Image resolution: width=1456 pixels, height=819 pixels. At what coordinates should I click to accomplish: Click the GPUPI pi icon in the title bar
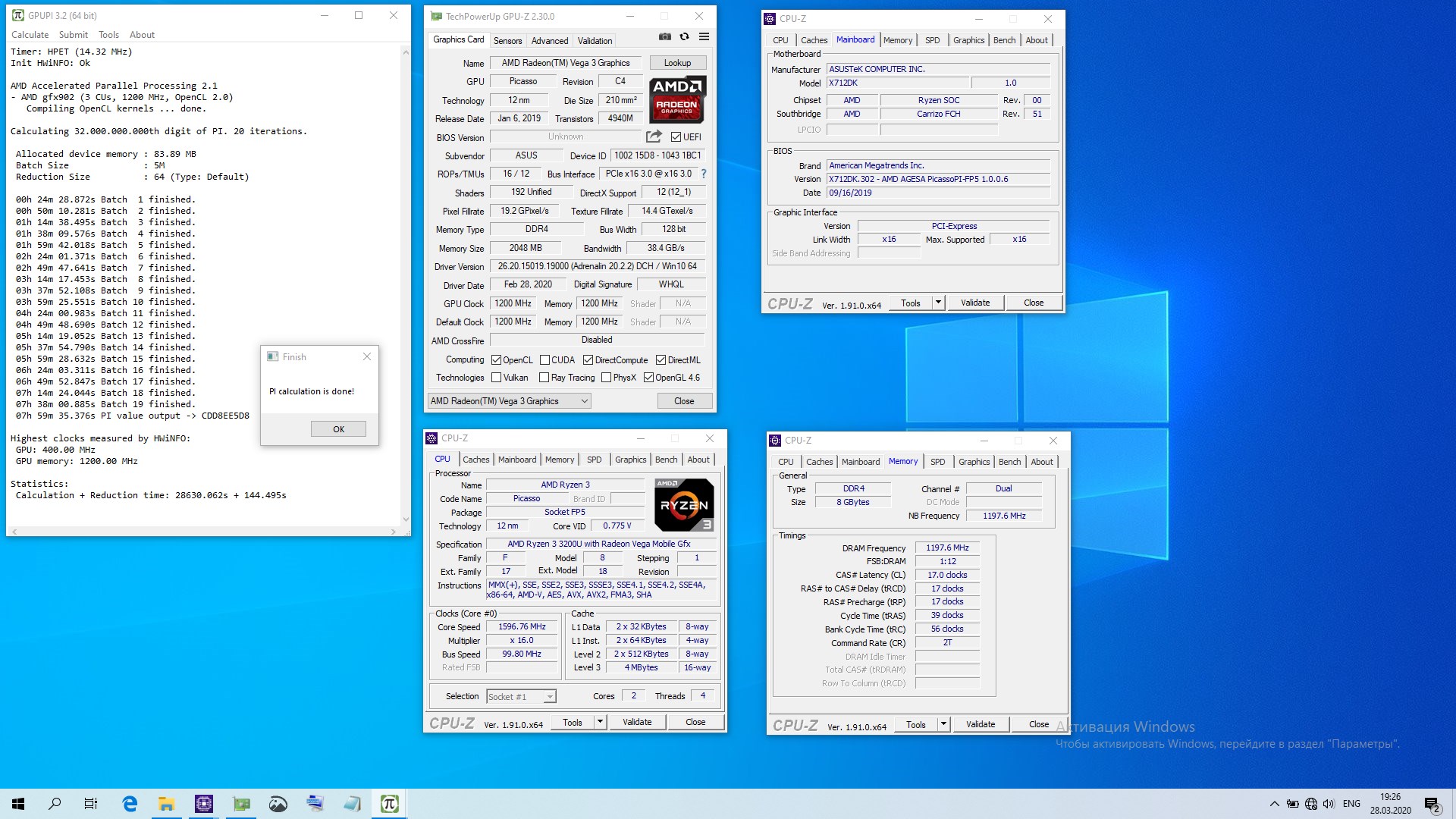click(x=17, y=15)
